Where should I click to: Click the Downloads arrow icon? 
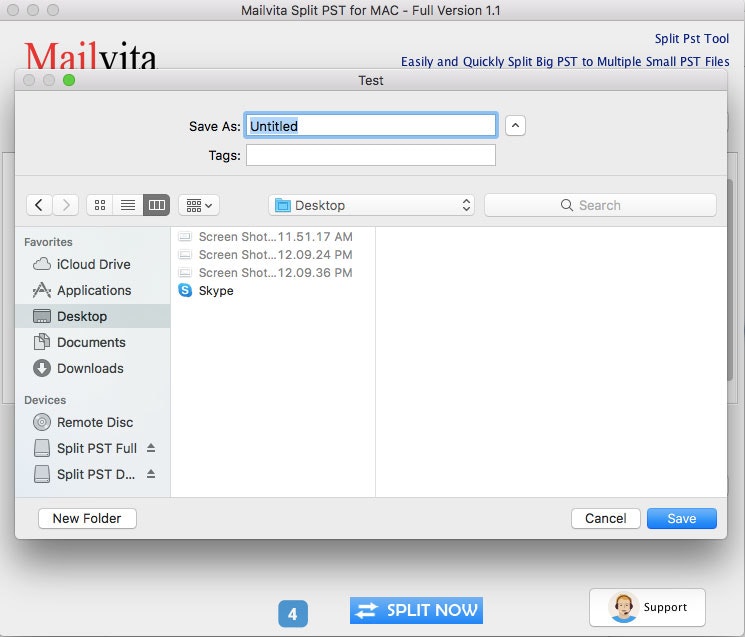pyautogui.click(x=42, y=368)
